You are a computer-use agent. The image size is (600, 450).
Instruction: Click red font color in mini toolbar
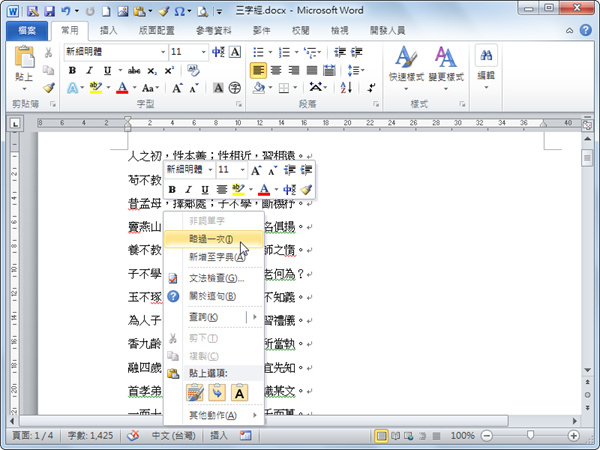(x=264, y=189)
